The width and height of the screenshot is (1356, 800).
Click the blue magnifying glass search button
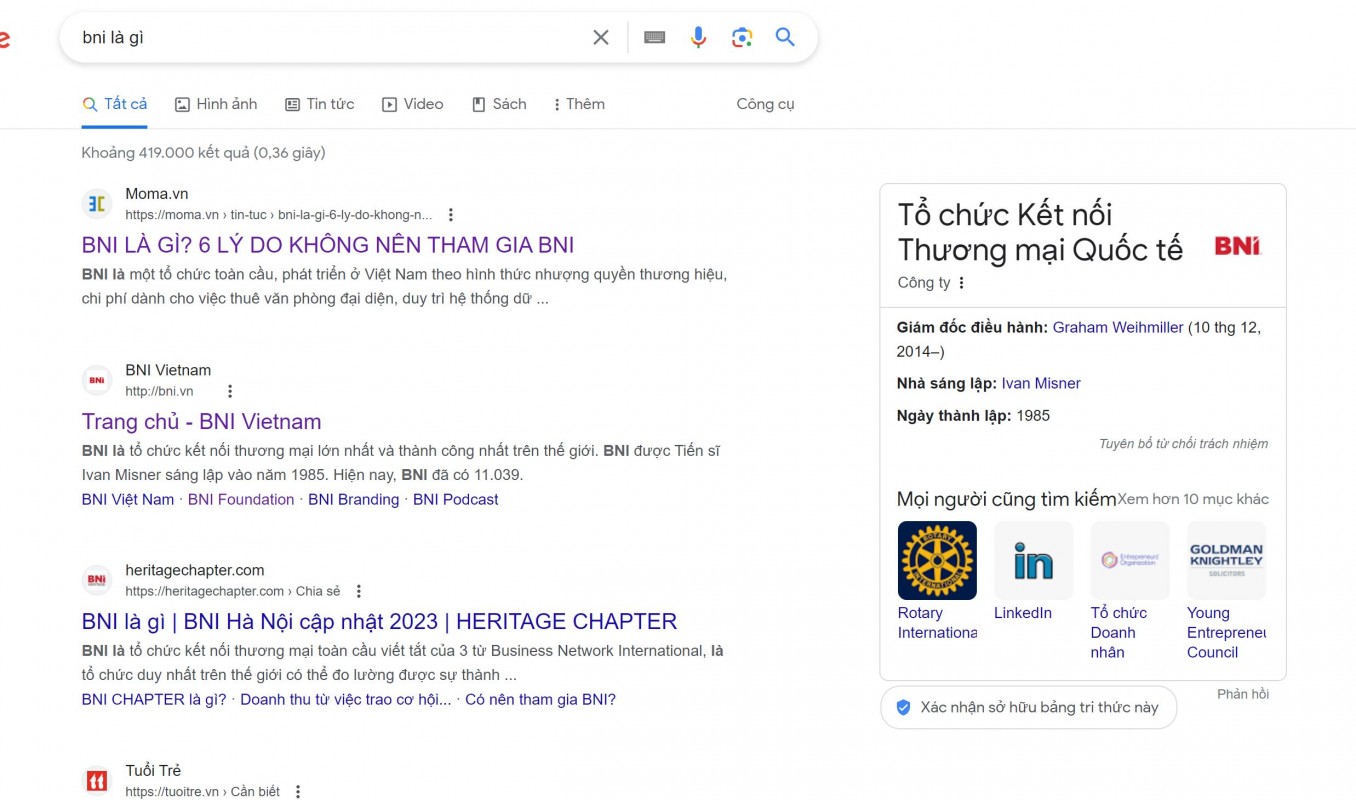785,38
